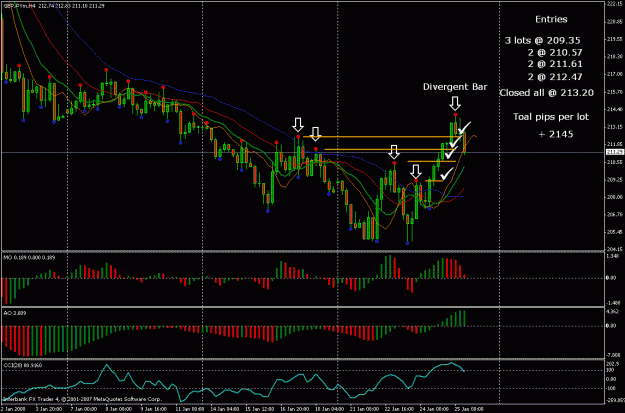625x413 pixels.
Task: Click the "AO 3.009" indicator label
Action: point(15,313)
